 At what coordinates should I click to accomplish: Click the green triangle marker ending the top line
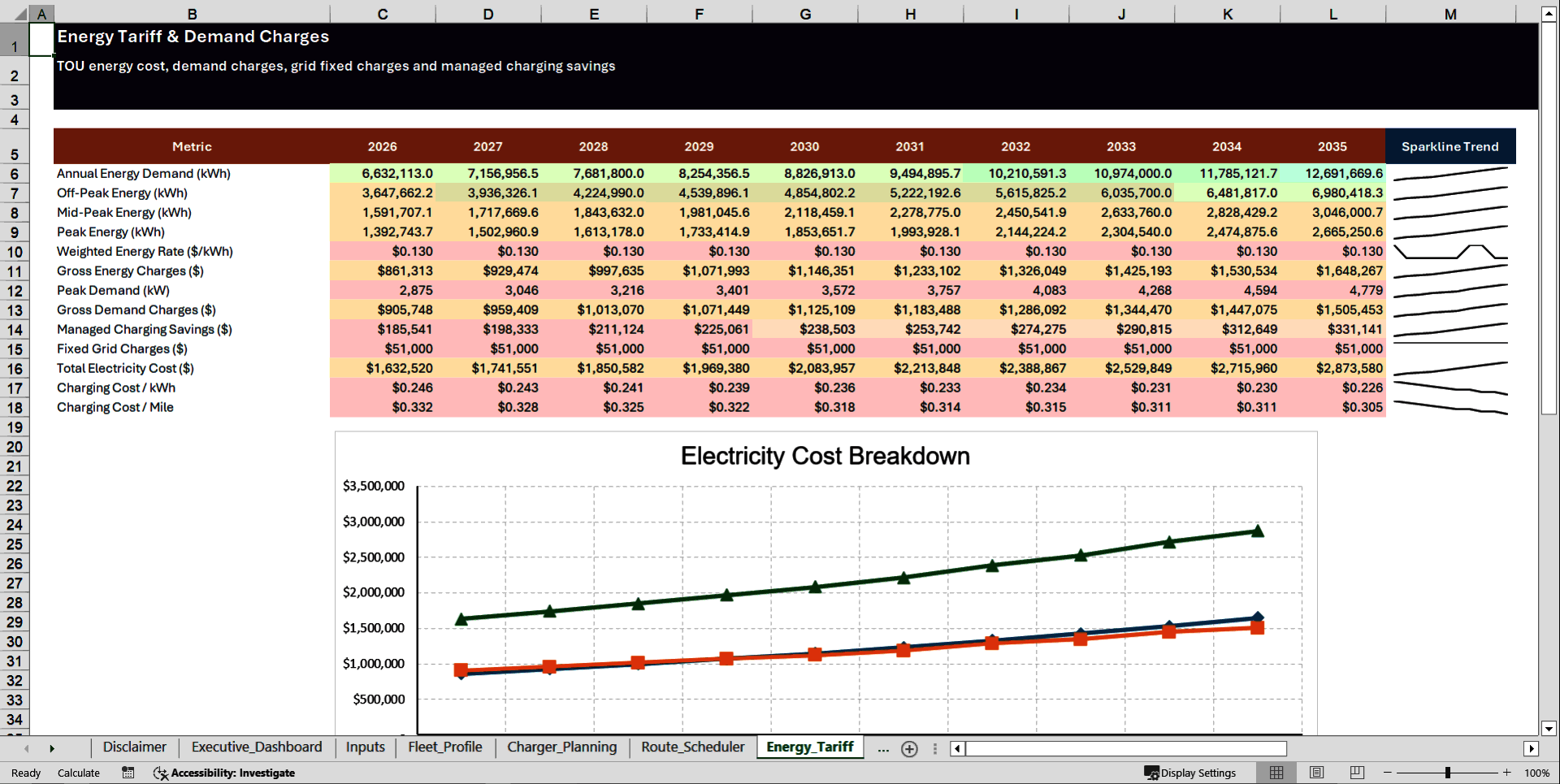[1258, 531]
